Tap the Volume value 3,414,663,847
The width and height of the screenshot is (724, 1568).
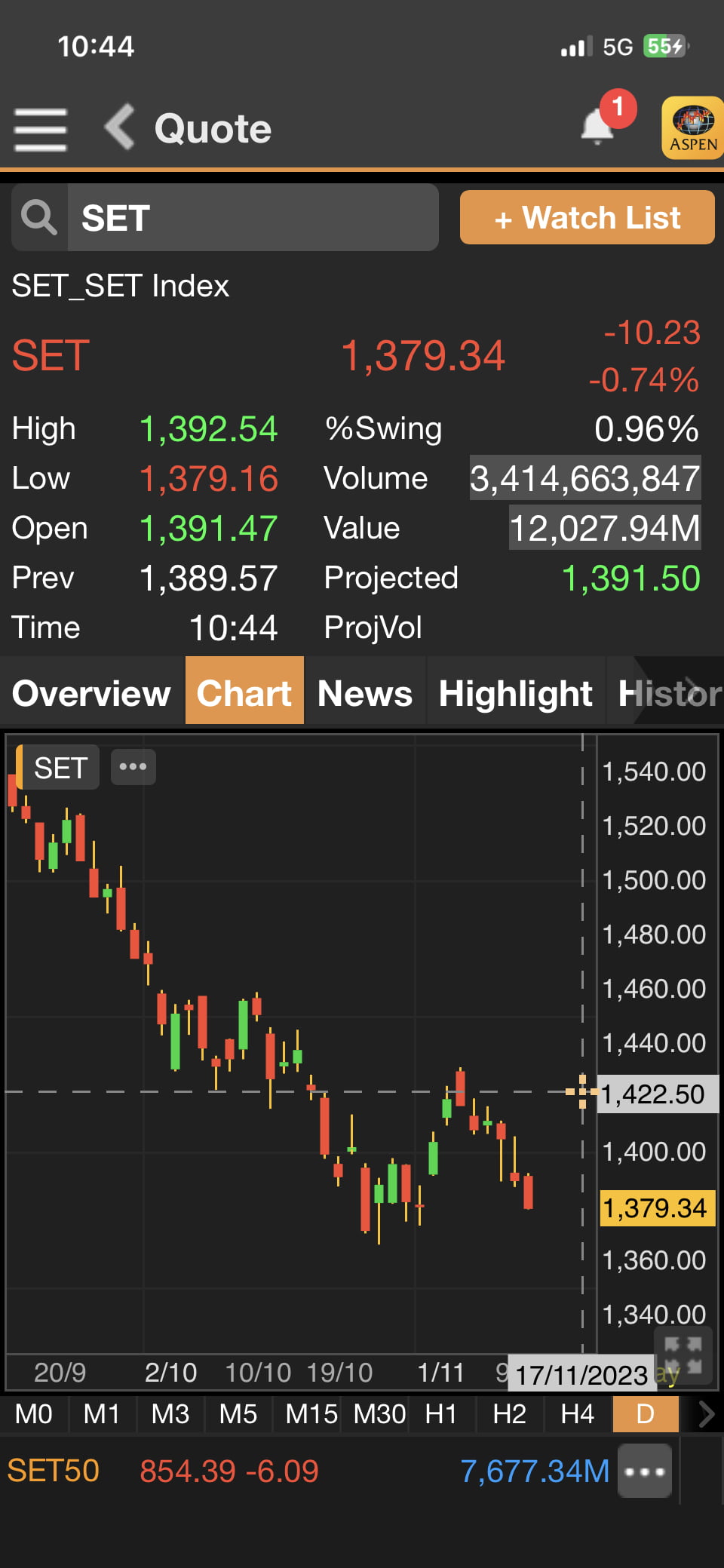pos(585,478)
